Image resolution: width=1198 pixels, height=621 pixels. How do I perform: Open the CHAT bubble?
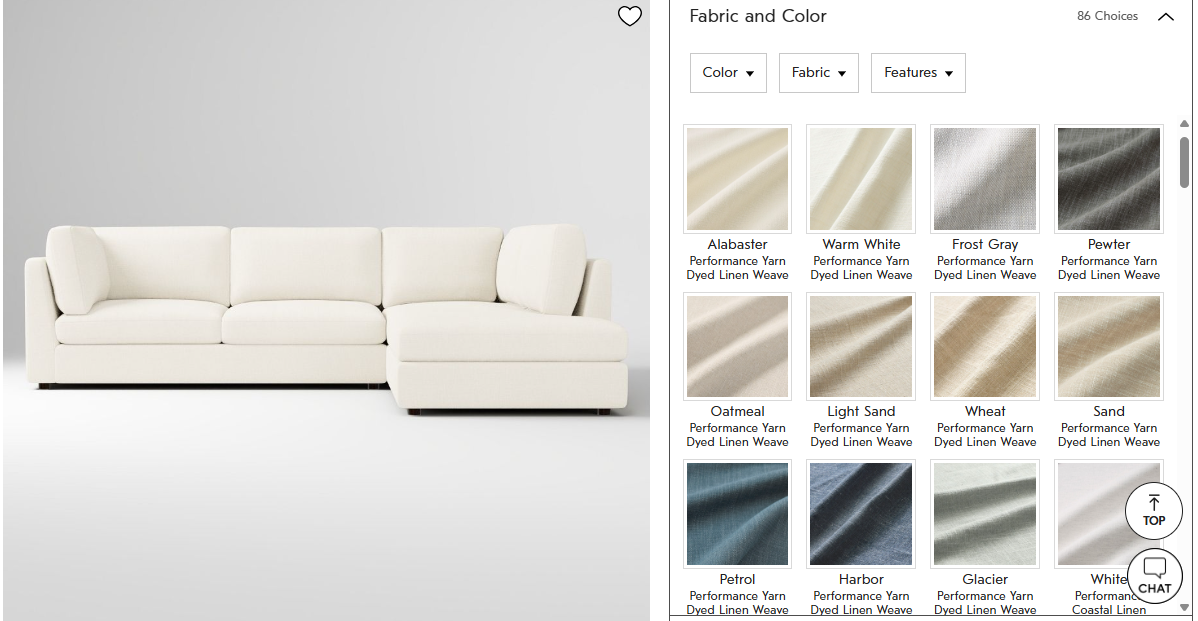[x=1154, y=577]
